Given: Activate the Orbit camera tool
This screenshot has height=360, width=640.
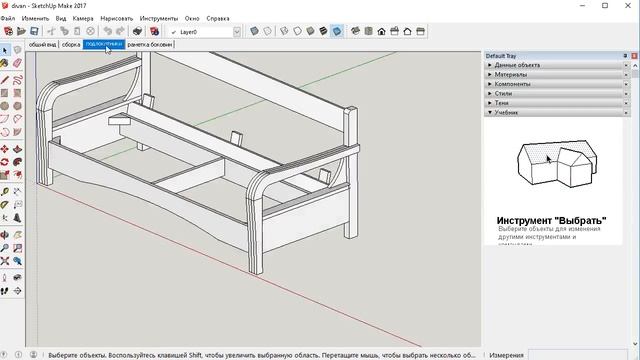Looking at the screenshot, I should [x=4, y=235].
